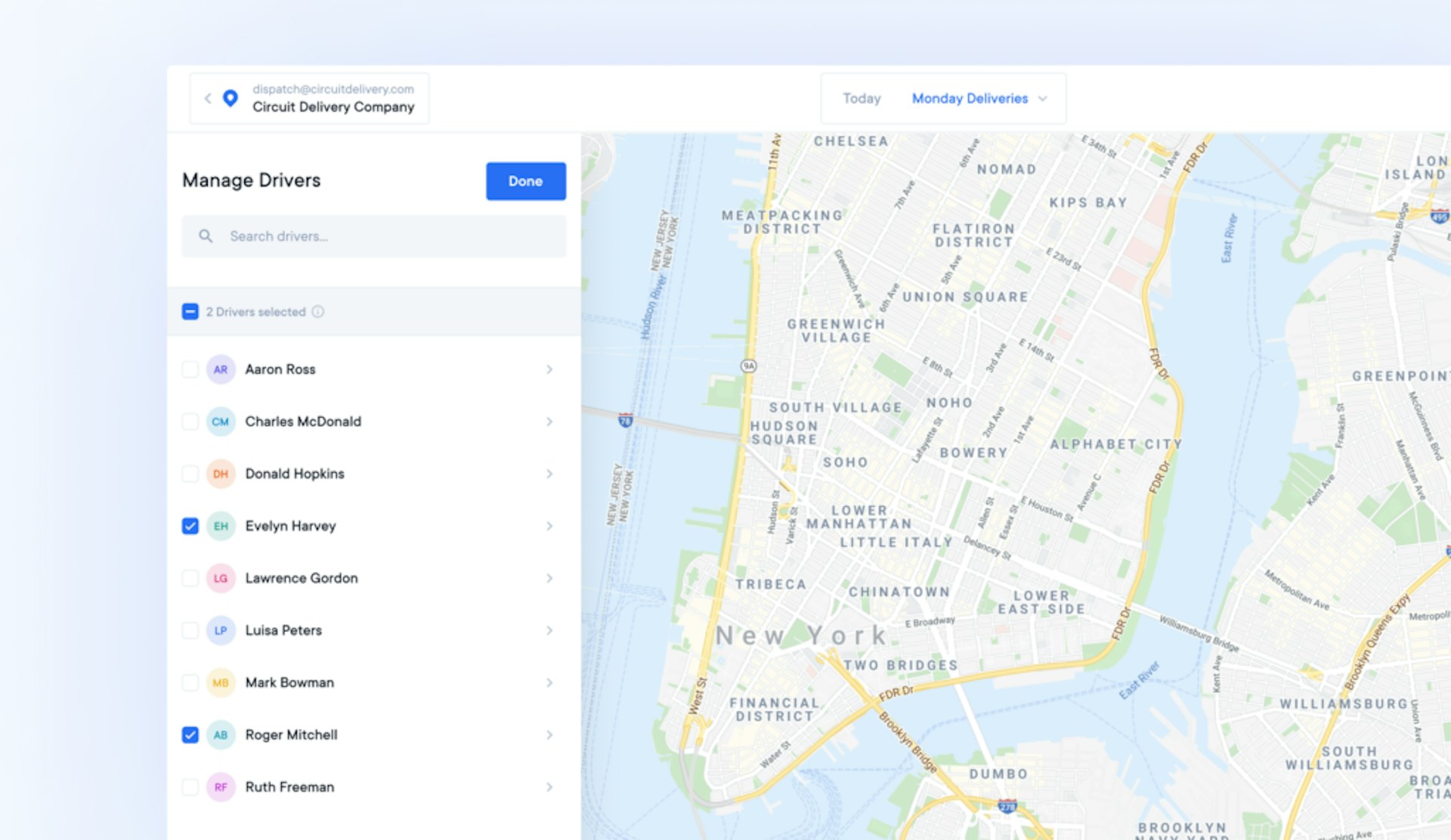Check the checkbox next to Donald Hopkins
1451x840 pixels.
pyautogui.click(x=190, y=474)
